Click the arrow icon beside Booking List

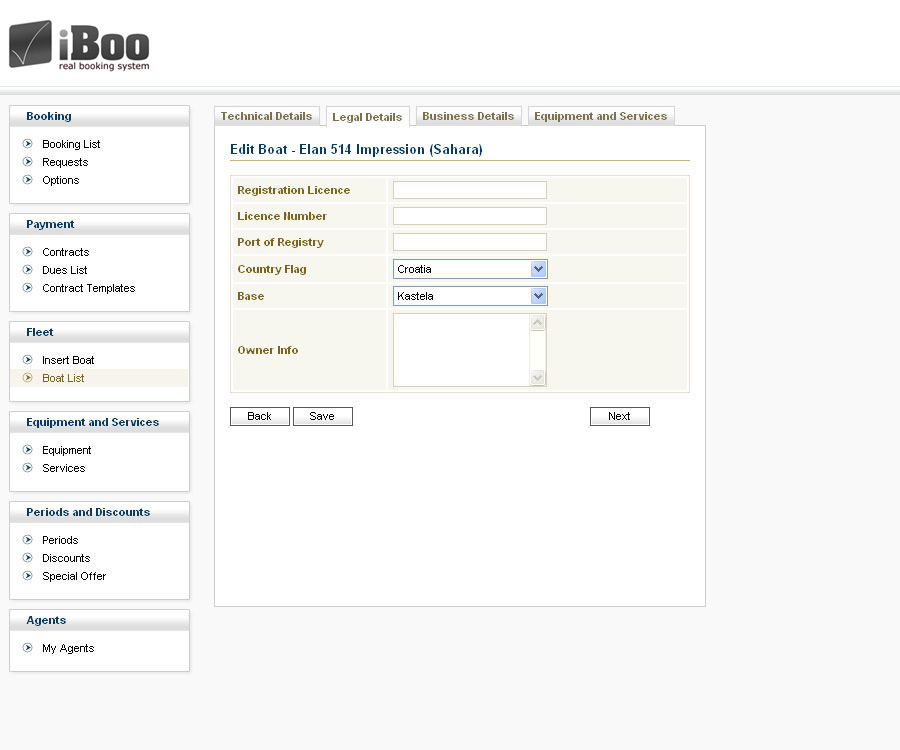[x=28, y=144]
